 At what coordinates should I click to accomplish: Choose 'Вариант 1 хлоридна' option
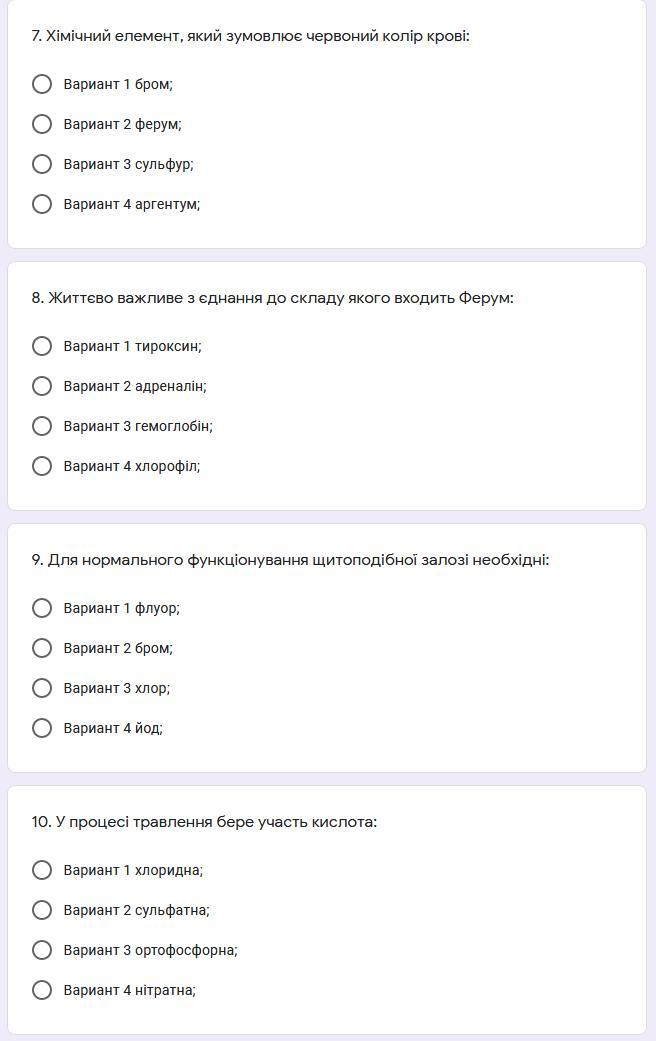pyautogui.click(x=42, y=870)
